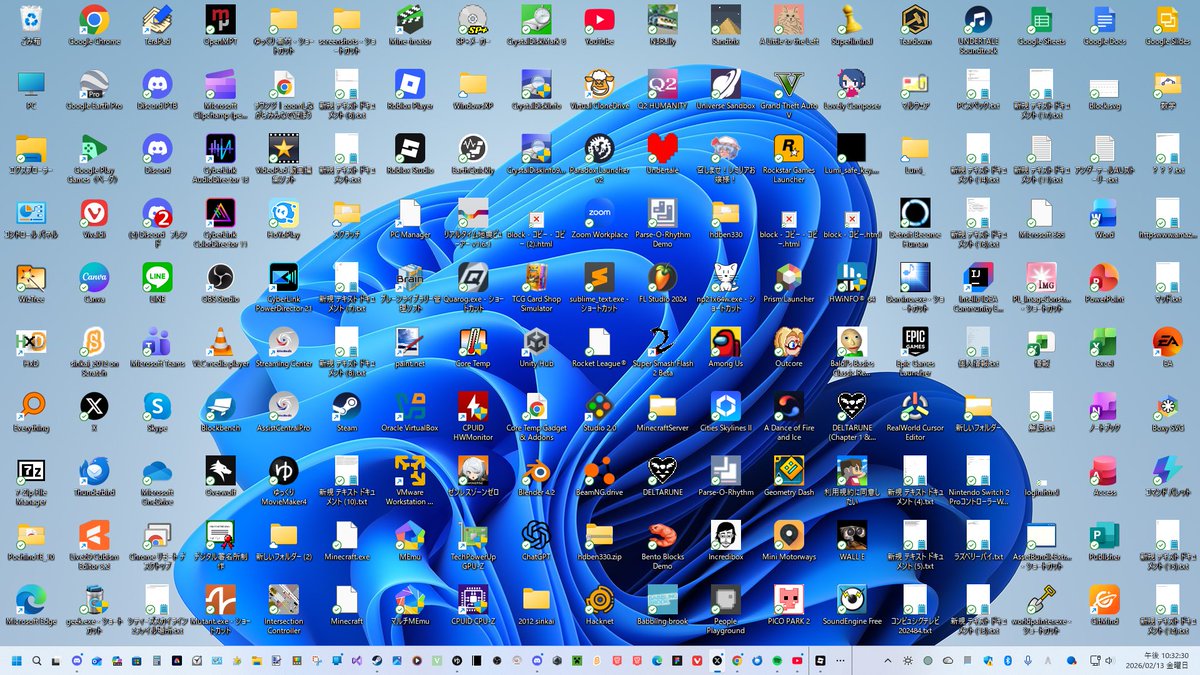
Task: Open the Steam taskbar icon
Action: tap(377, 661)
